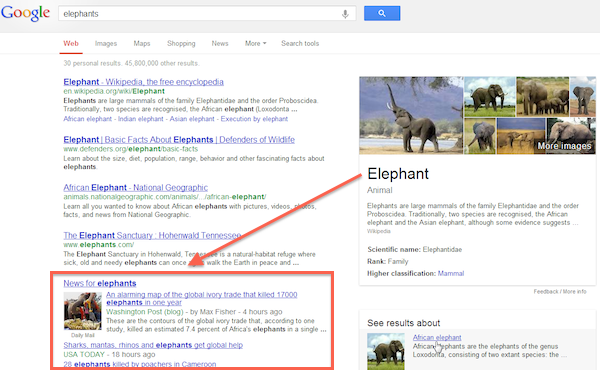The height and width of the screenshot is (370, 600).
Task: Follow the African elephant Wikipedia sublink
Action: click(x=88, y=119)
